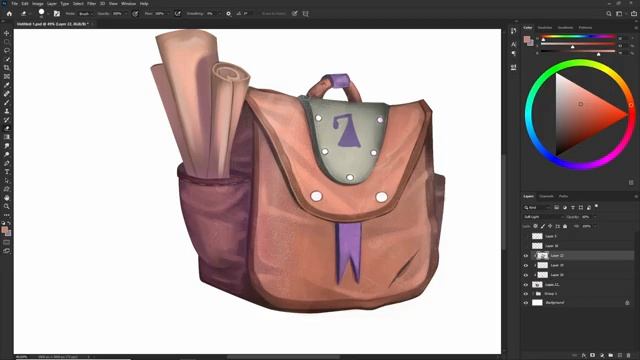Click the search icon at top right
Image resolution: width=640 pixels, height=360 pixels.
tap(609, 13)
